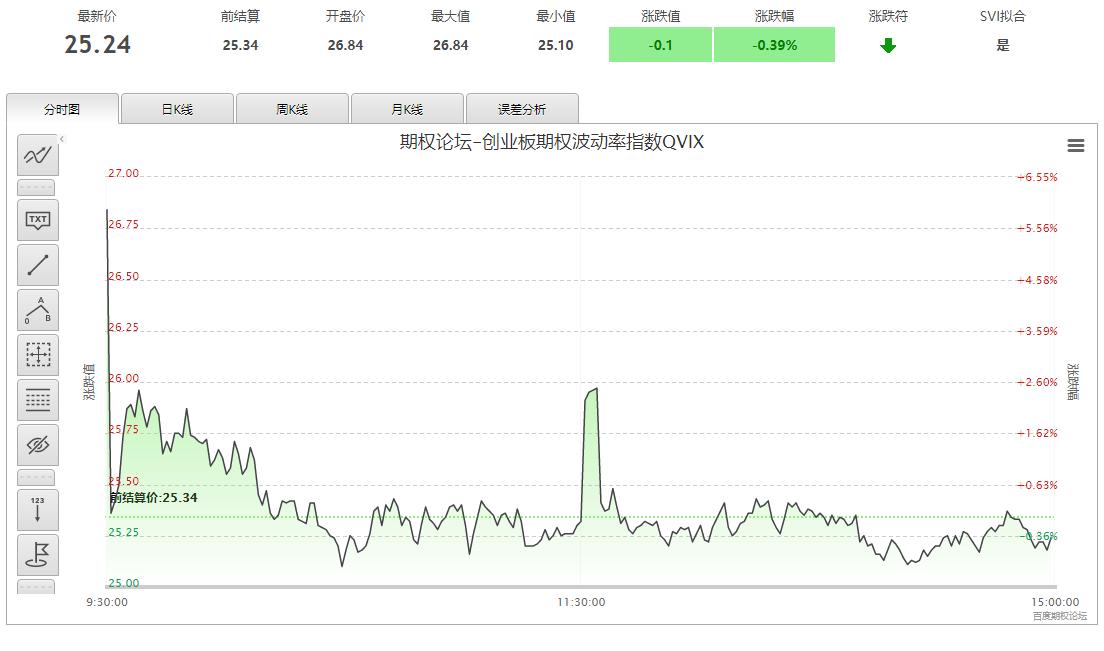The image size is (1104, 651).
Task: Switch to the 日K线 tab
Action: pyautogui.click(x=177, y=108)
